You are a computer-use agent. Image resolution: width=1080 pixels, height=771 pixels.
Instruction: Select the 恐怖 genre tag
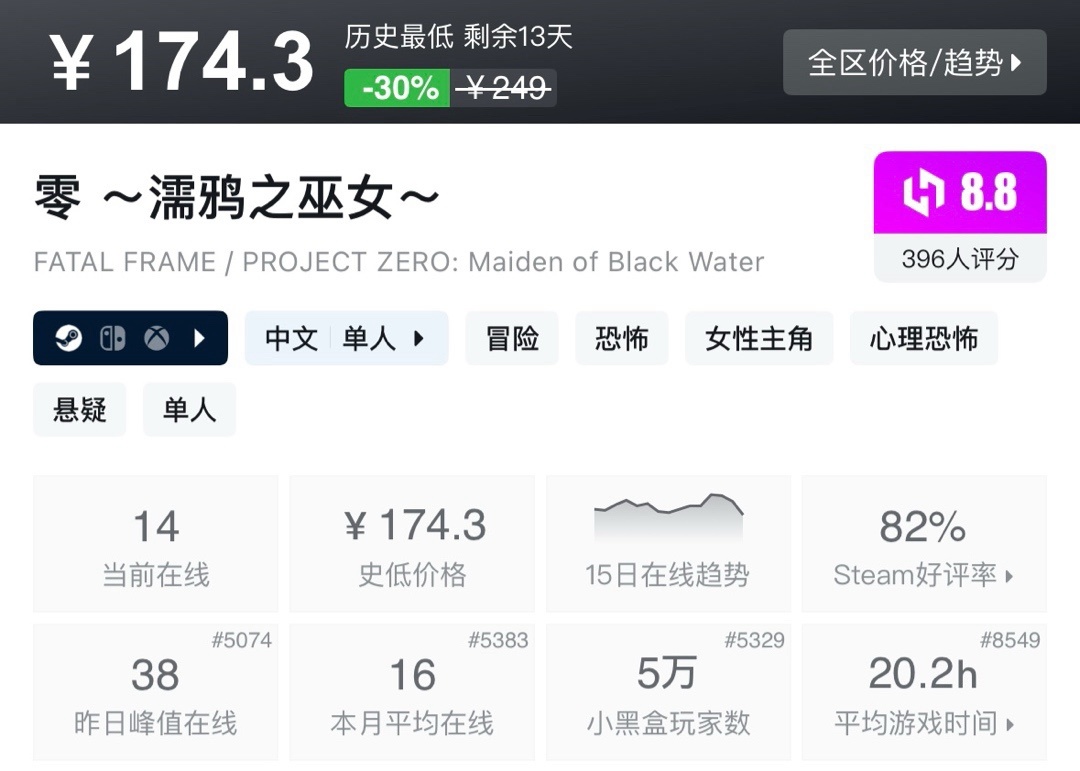[622, 339]
